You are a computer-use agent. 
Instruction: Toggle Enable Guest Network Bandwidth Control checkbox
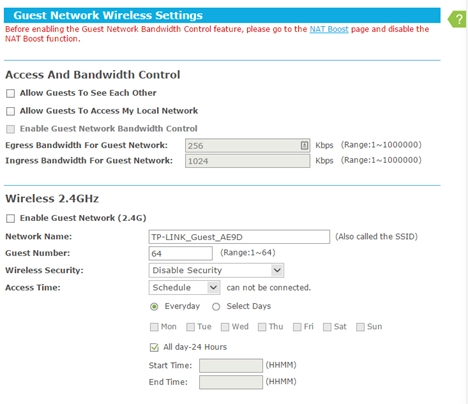(x=10, y=129)
